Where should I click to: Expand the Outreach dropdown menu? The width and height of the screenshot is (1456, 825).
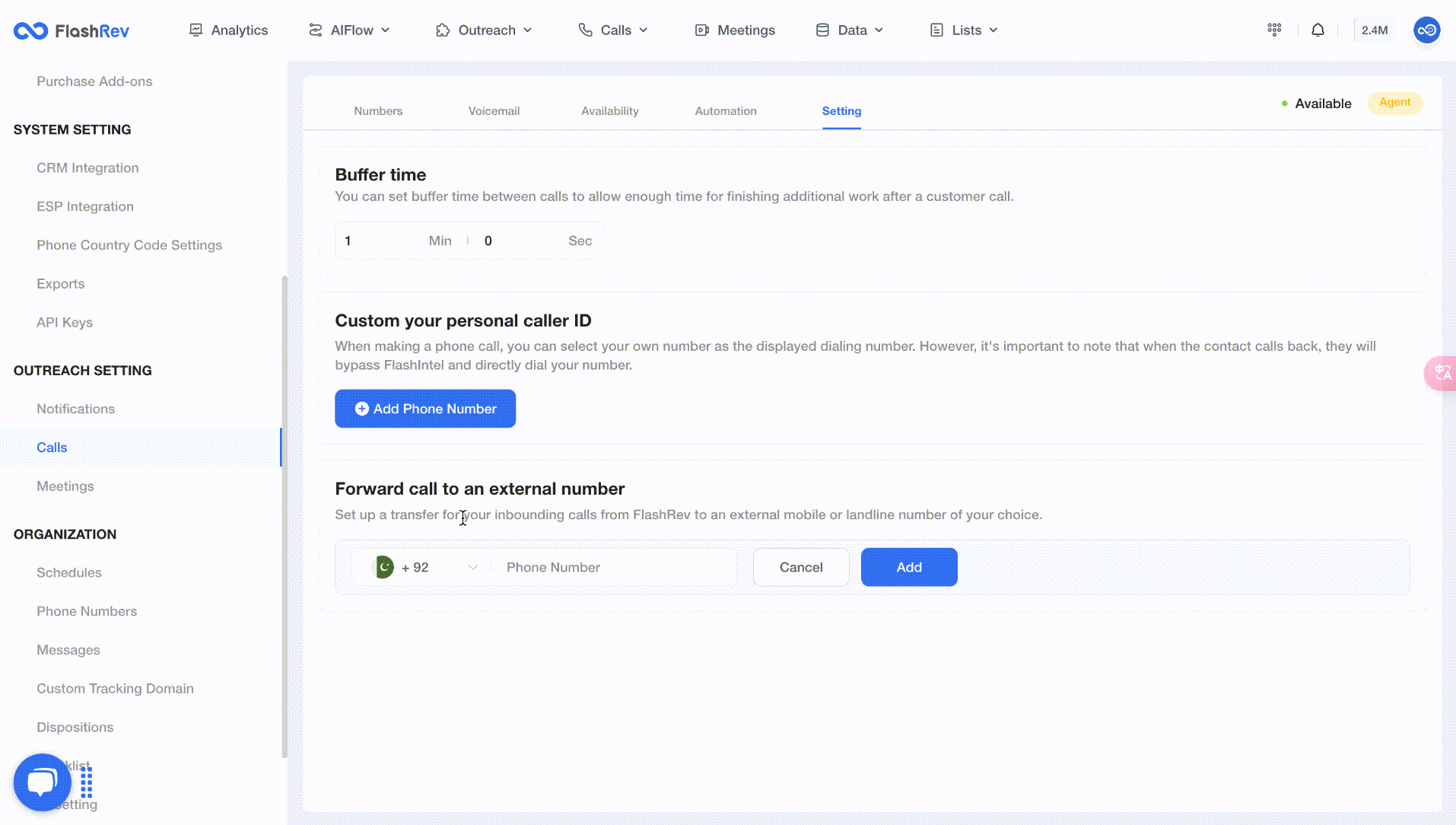484,30
